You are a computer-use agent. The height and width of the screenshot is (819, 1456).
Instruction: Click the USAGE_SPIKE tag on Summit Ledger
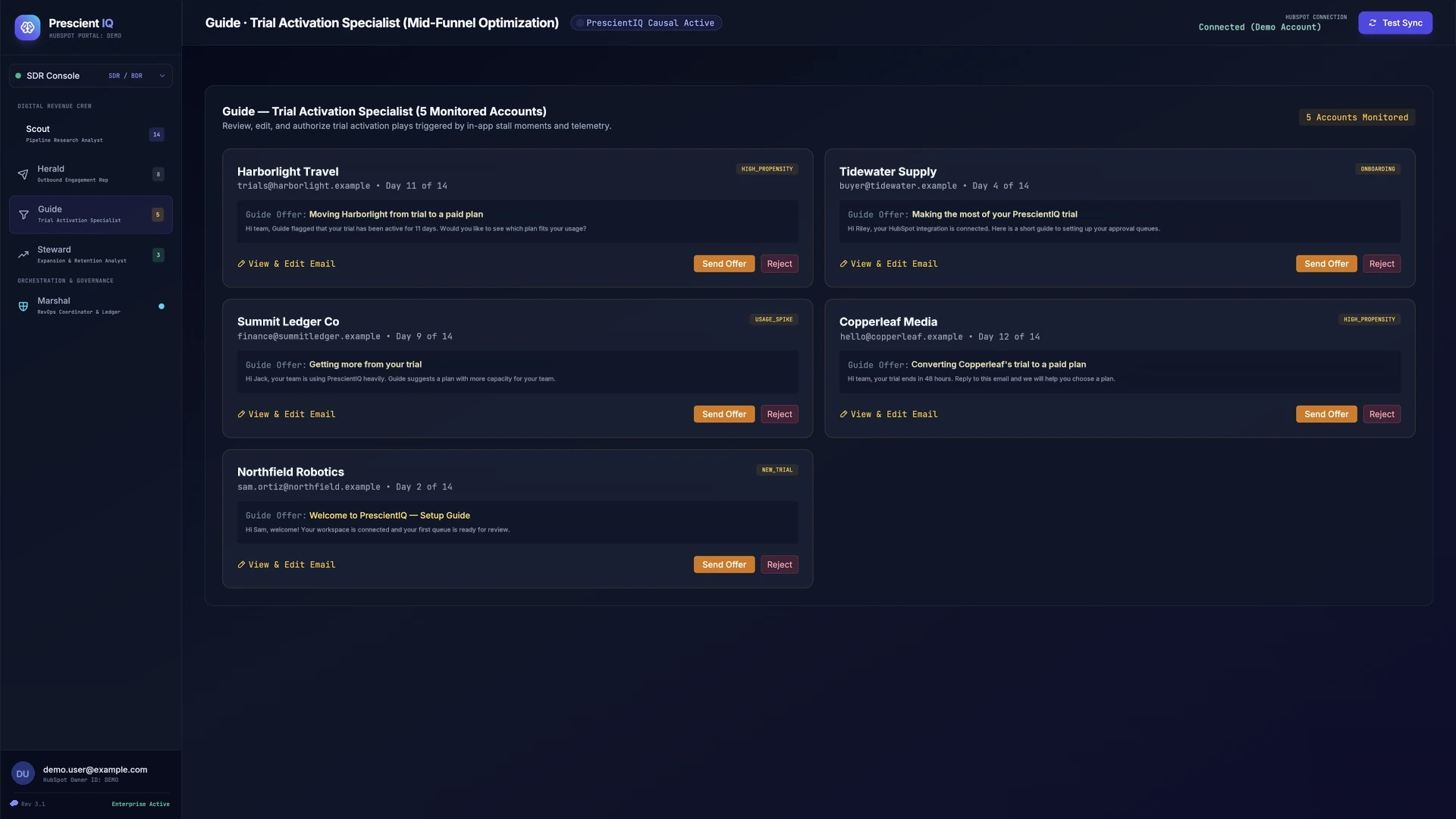[773, 319]
